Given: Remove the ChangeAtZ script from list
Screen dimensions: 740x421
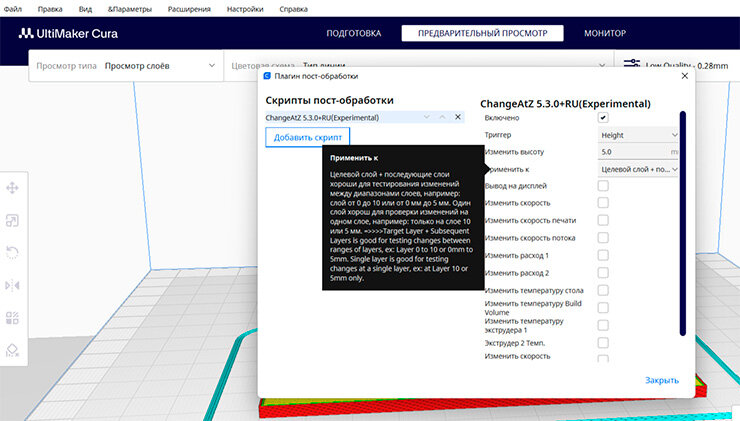Looking at the screenshot, I should tap(458, 117).
